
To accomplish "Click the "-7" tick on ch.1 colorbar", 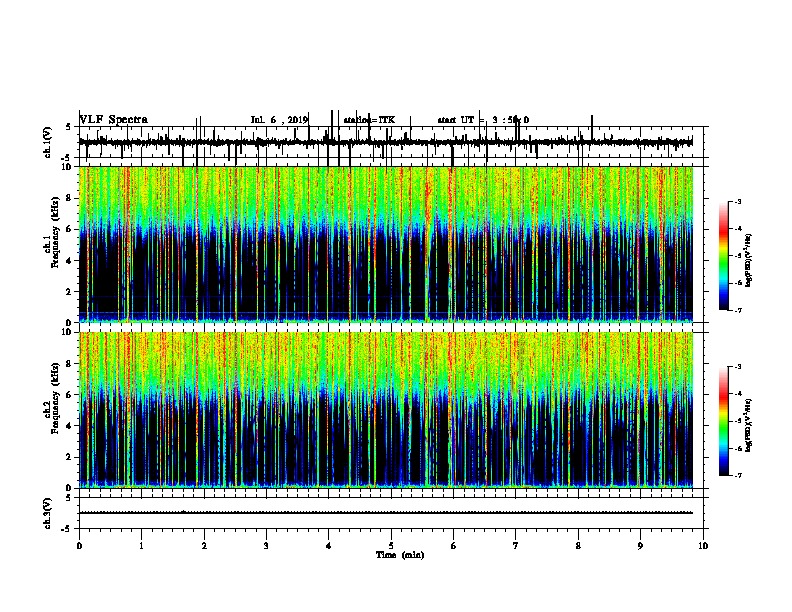I will (737, 310).
